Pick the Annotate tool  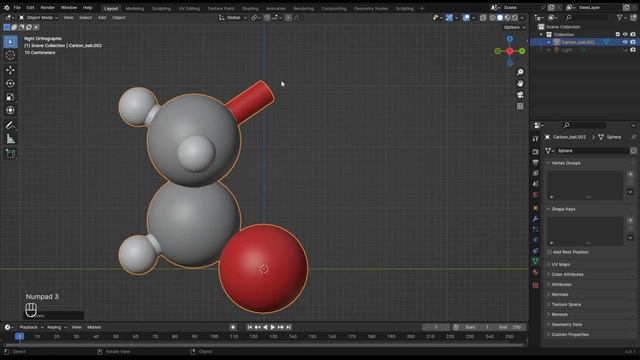point(11,125)
